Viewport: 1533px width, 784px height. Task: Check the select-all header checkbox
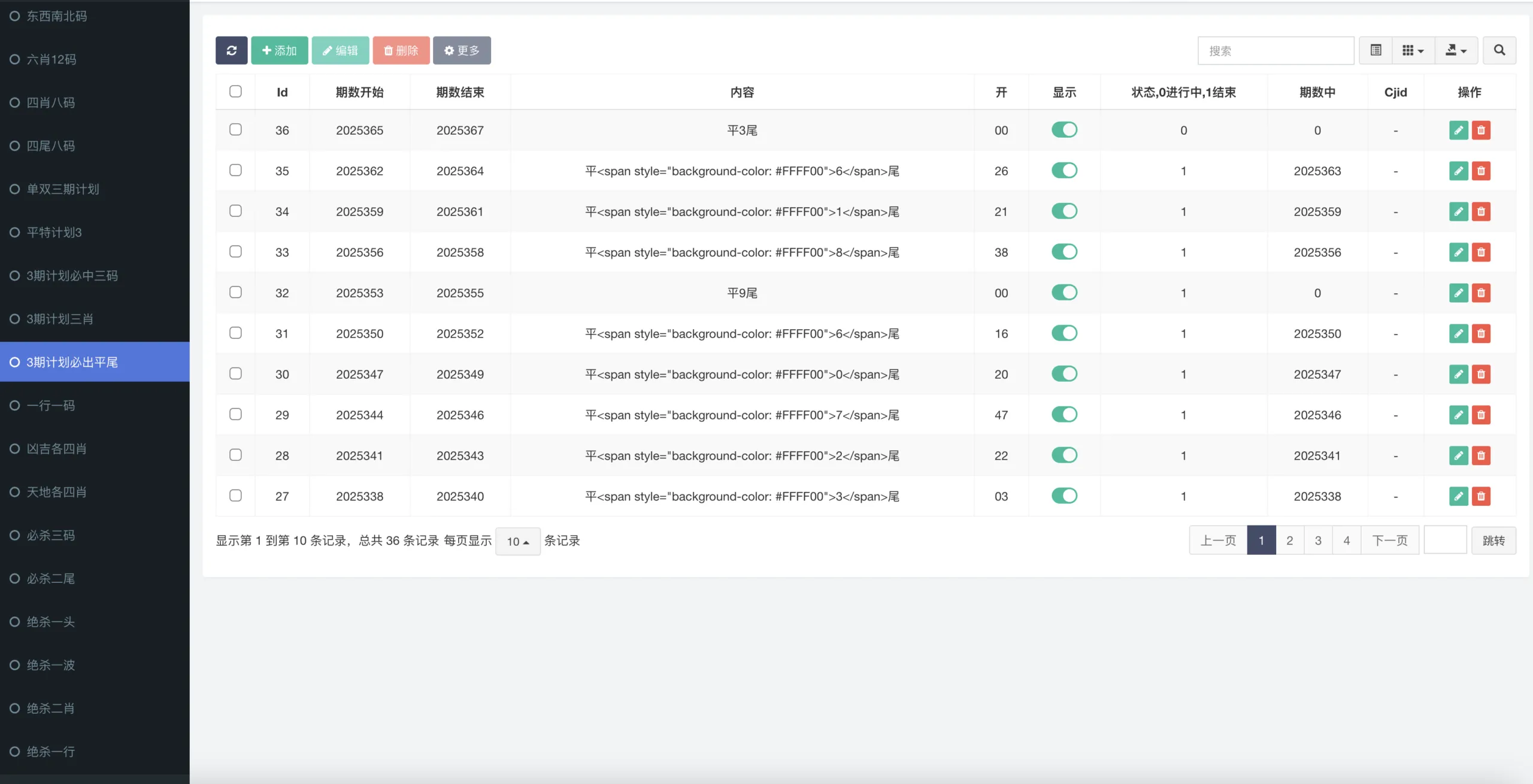coord(235,91)
